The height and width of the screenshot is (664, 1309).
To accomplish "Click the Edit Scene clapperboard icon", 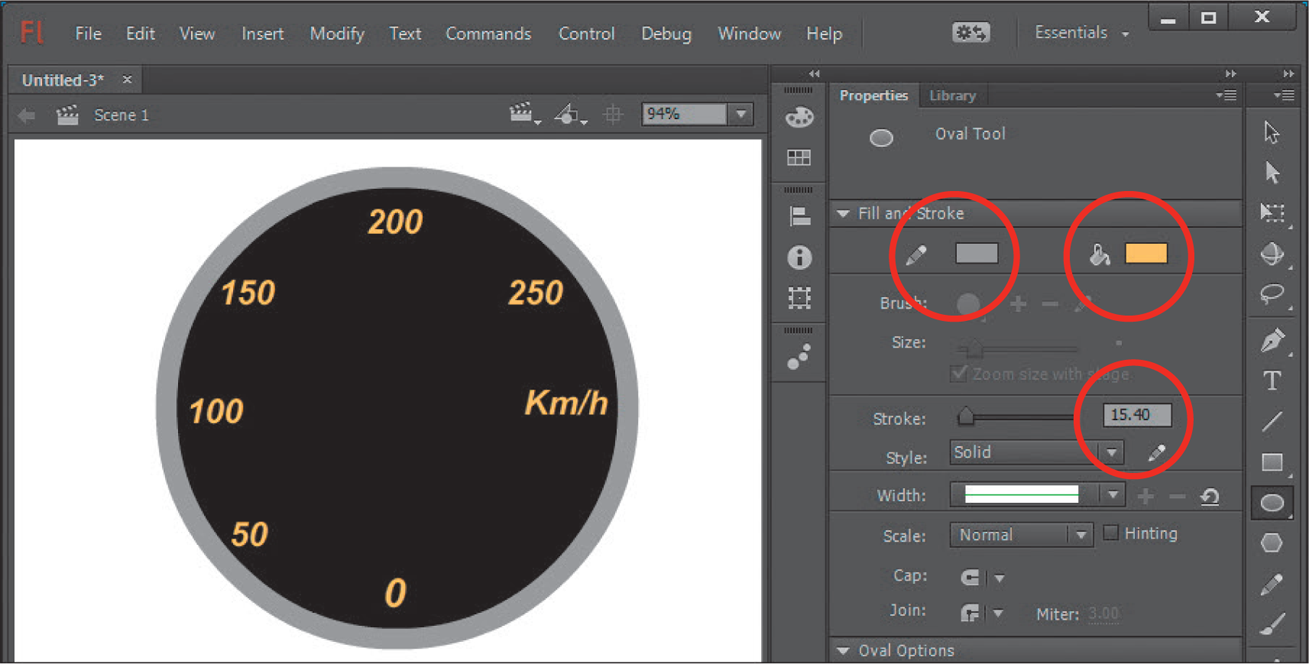I will 525,115.
